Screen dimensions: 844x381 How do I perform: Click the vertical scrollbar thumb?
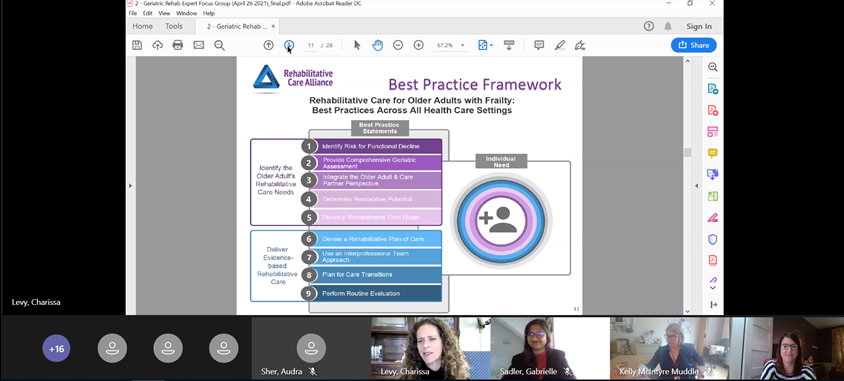[687, 152]
